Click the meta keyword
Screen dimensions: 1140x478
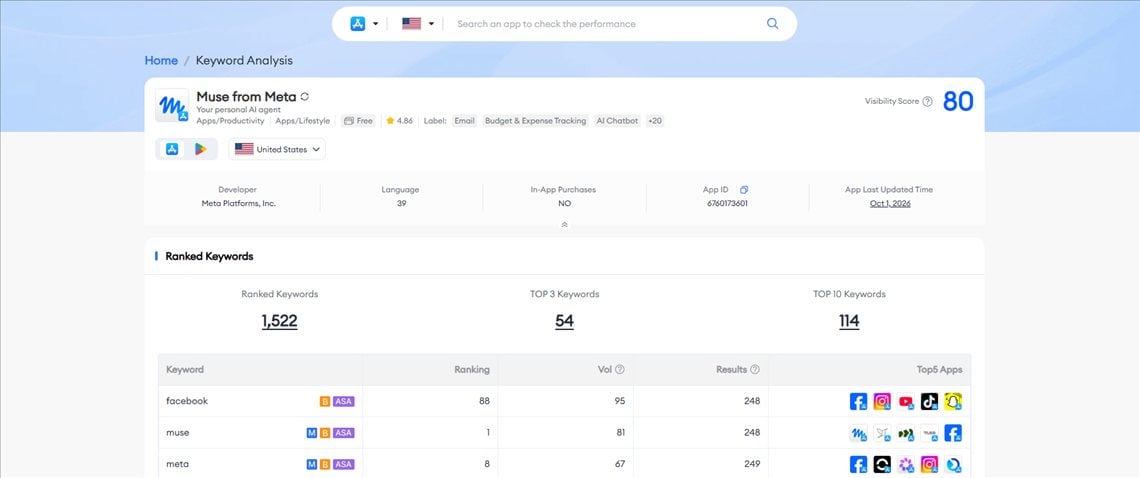[177, 463]
